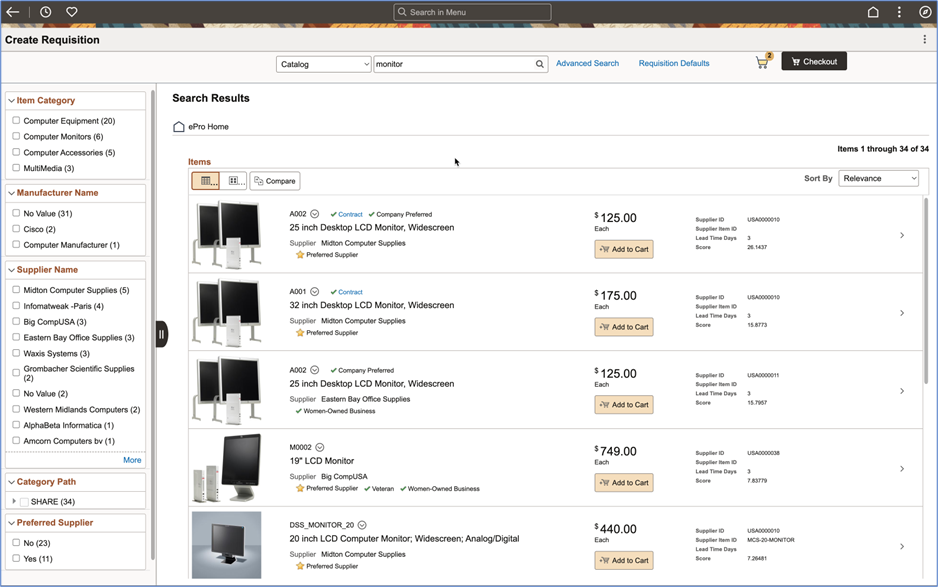Click the Search in Menu field
The height and width of the screenshot is (587, 938).
(472, 12)
